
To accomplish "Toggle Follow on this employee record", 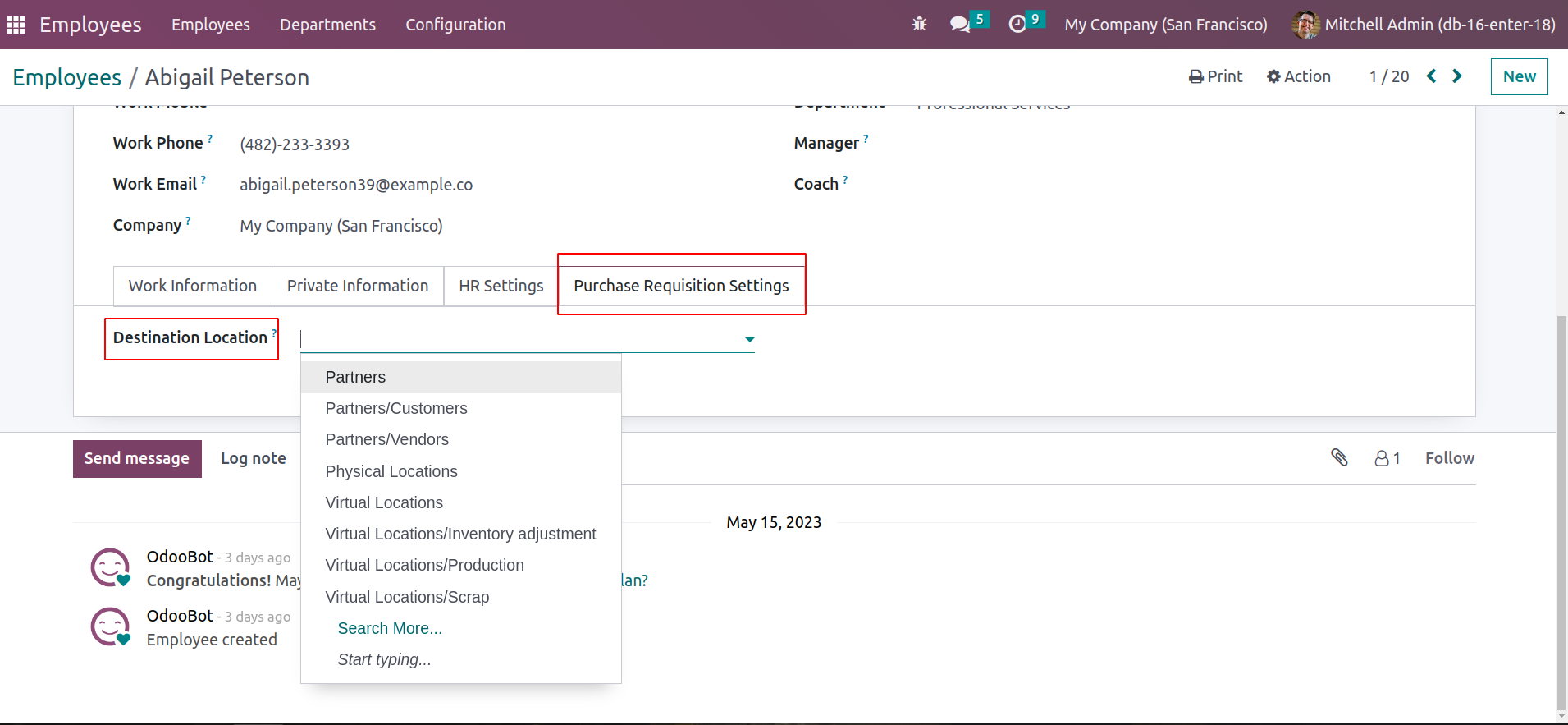I will tap(1449, 458).
